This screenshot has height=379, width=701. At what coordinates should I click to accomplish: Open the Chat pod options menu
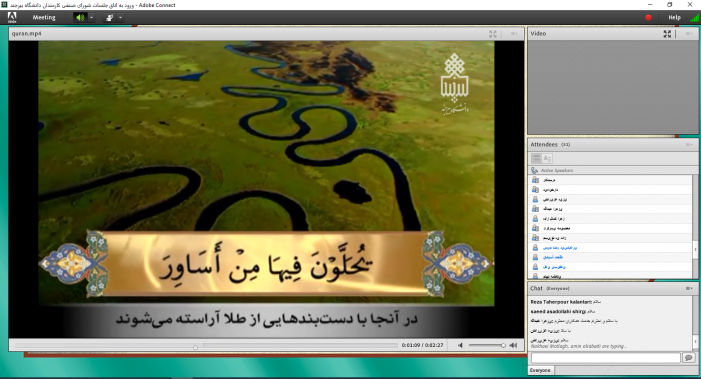(689, 288)
